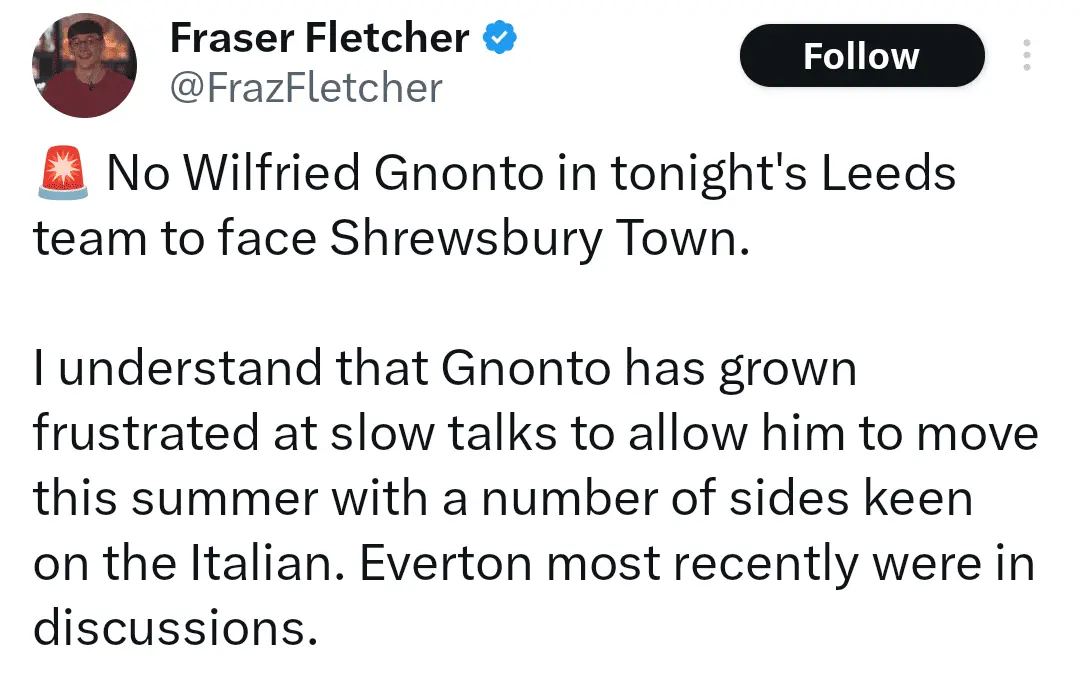
Task: Click the red siren emoji
Action: 62,174
